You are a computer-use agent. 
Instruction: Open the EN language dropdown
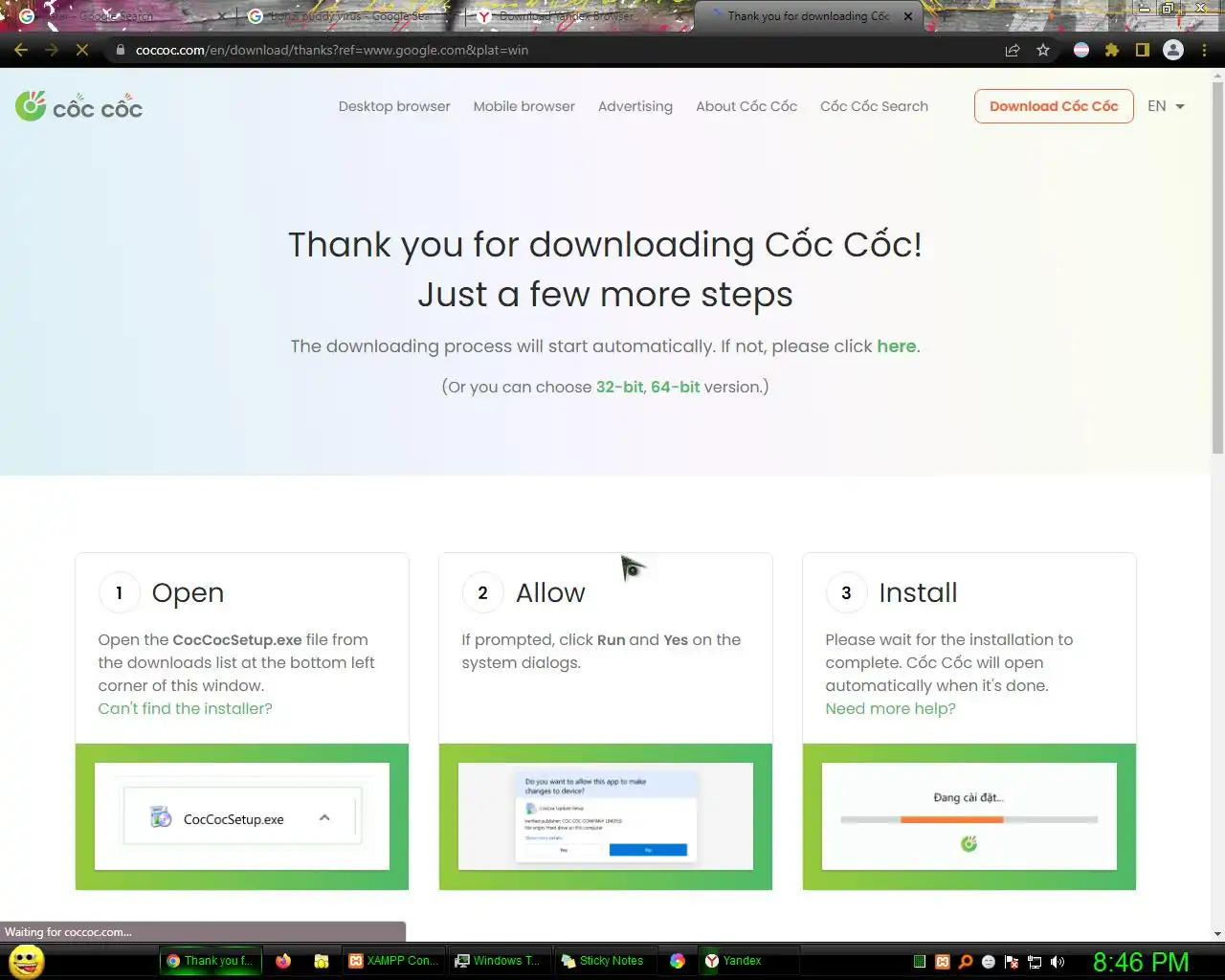[1166, 106]
